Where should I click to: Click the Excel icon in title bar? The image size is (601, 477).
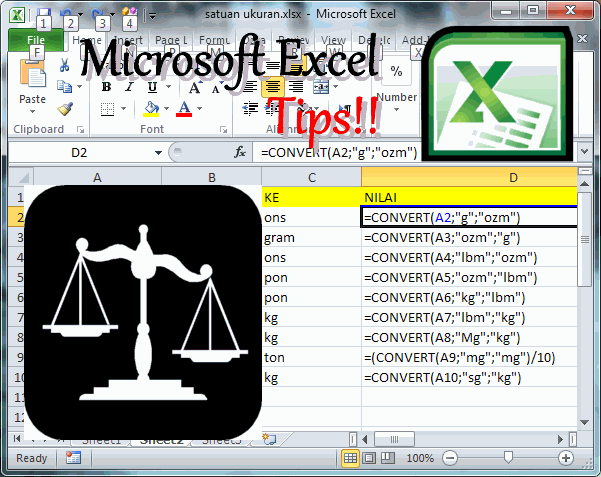tap(17, 15)
